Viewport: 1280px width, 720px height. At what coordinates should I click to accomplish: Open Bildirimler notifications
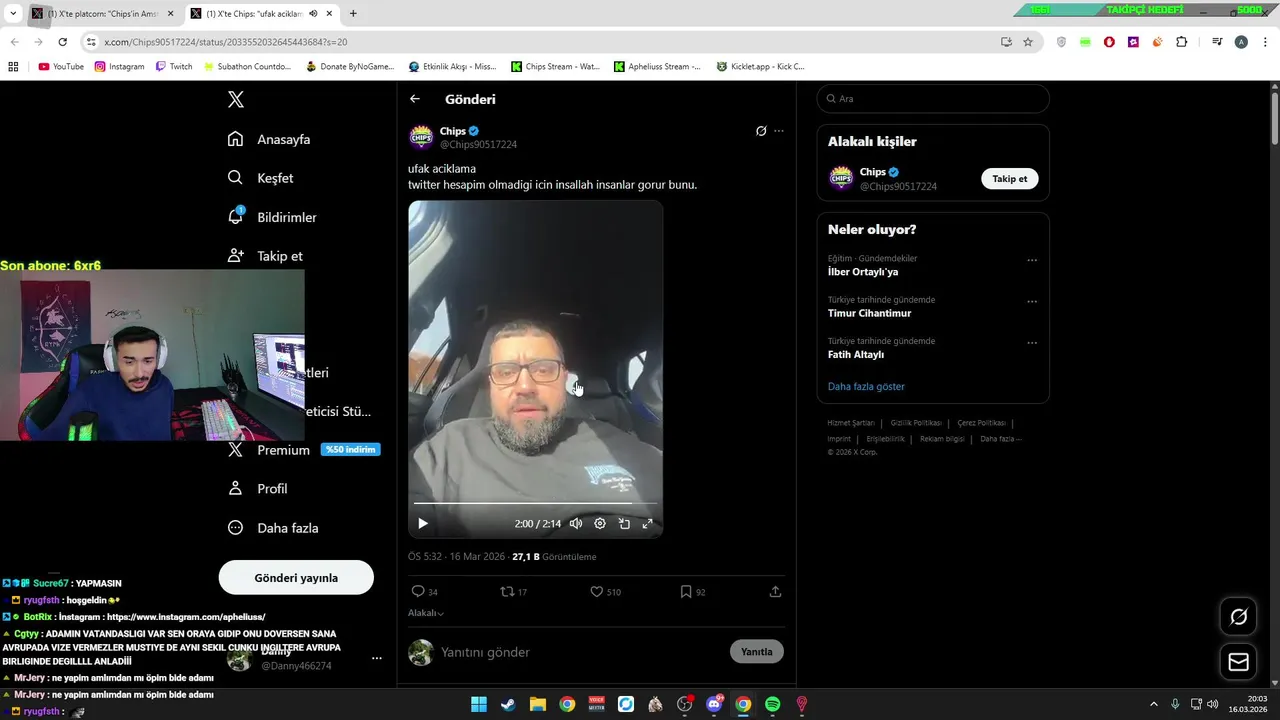(272, 217)
